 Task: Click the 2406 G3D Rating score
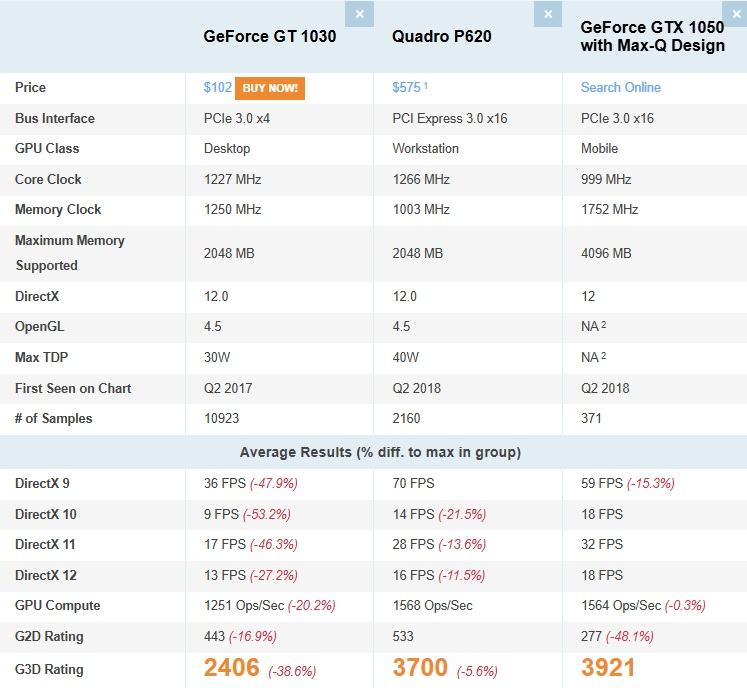[232, 668]
